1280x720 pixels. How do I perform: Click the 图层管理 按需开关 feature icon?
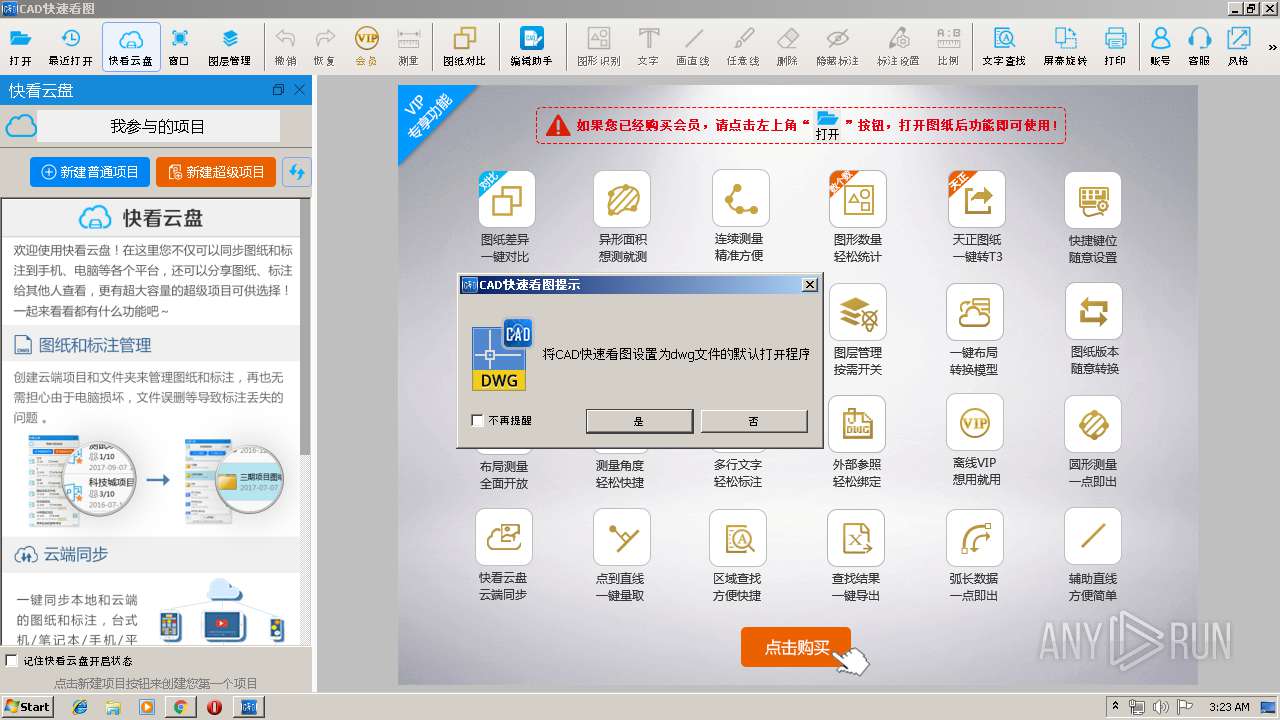click(x=858, y=312)
